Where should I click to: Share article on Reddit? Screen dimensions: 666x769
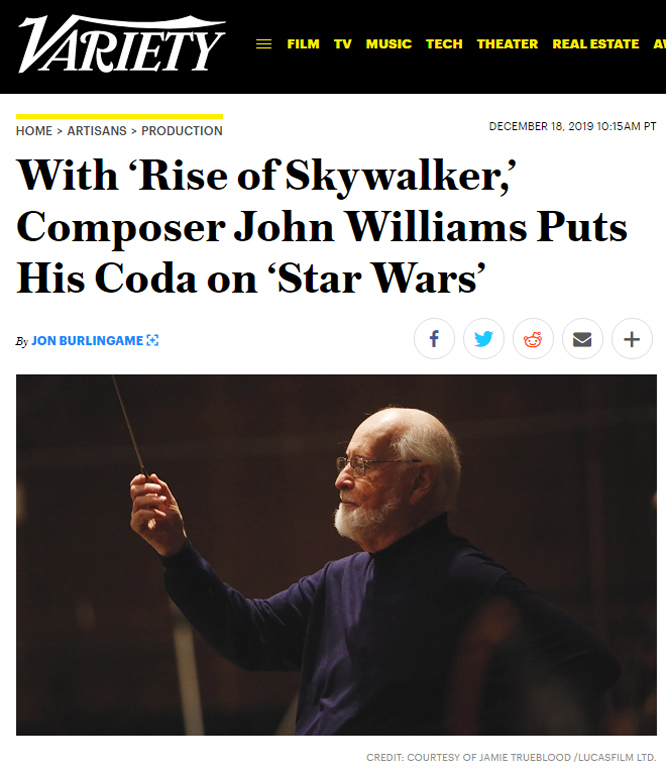click(x=533, y=339)
